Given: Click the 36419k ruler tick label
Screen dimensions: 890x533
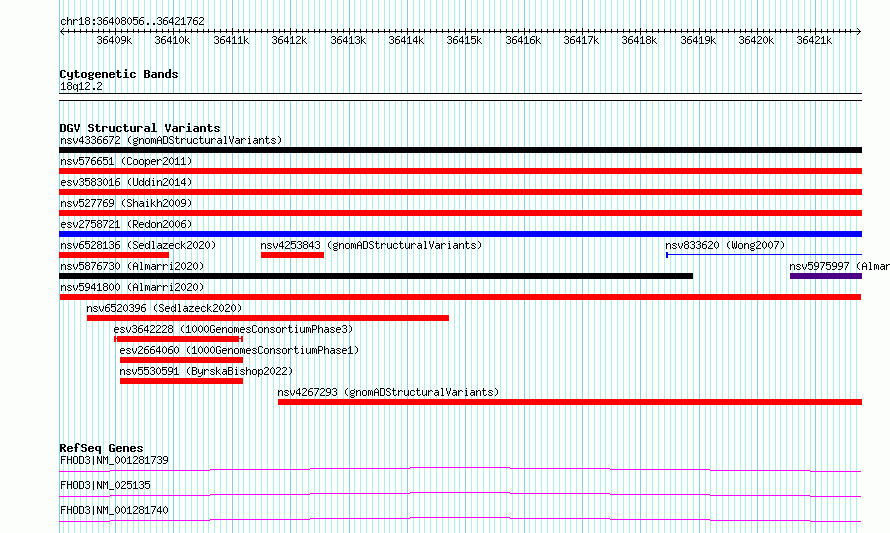Looking at the screenshot, I should coord(698,40).
